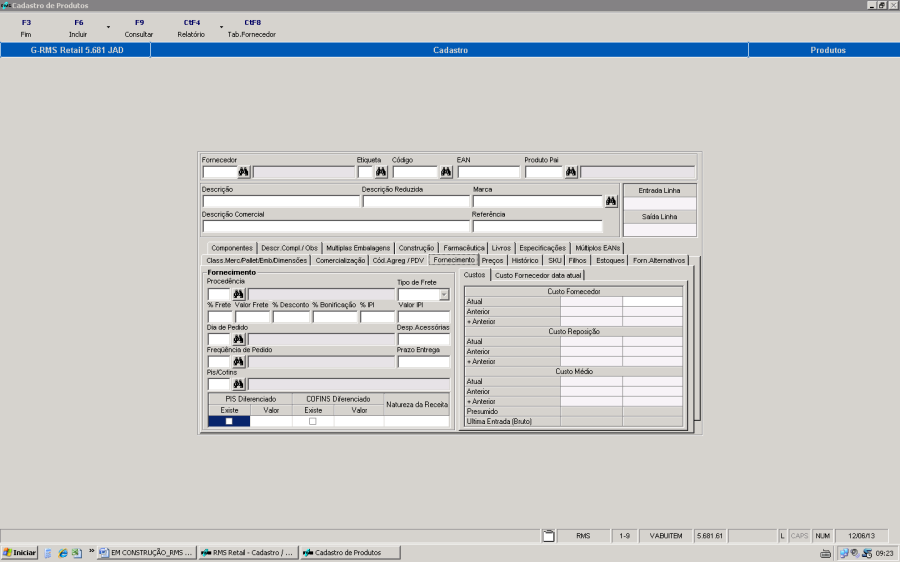
Task: Open Construção tab
Action: [416, 248]
